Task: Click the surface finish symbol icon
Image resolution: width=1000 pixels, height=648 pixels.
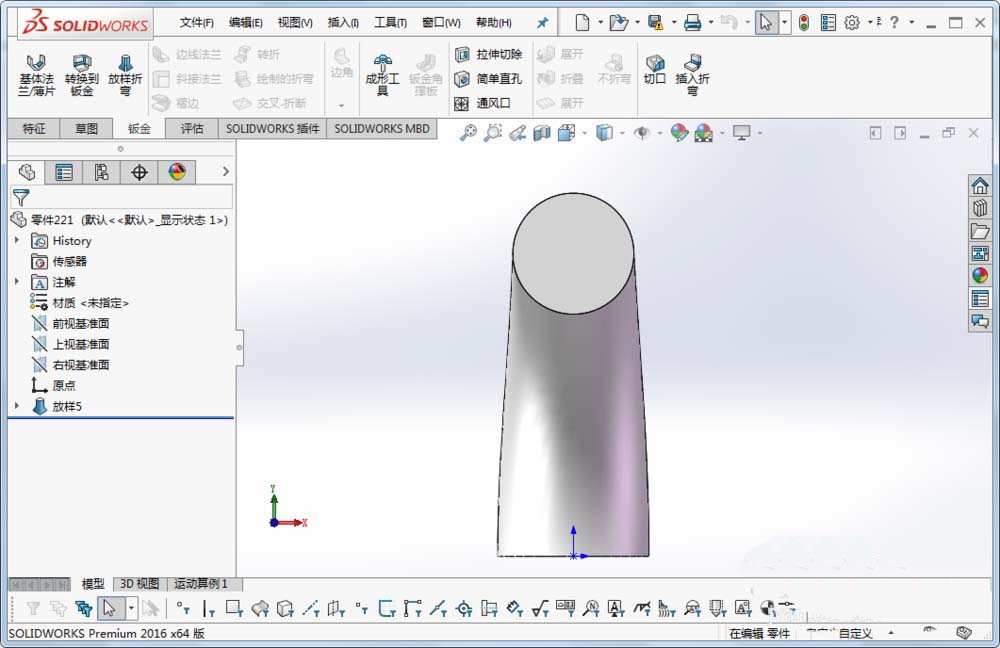Action: (540, 608)
